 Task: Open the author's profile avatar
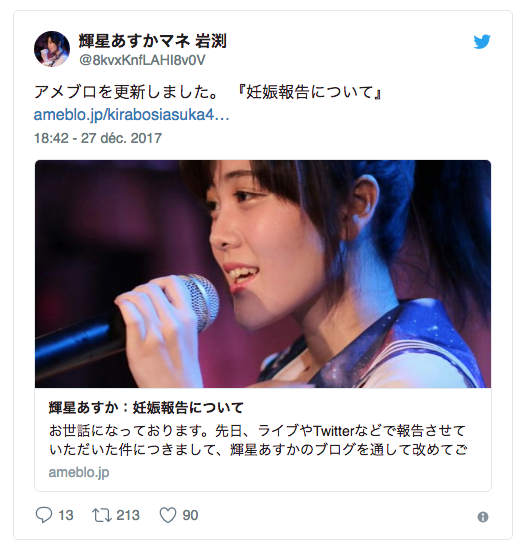(52, 49)
